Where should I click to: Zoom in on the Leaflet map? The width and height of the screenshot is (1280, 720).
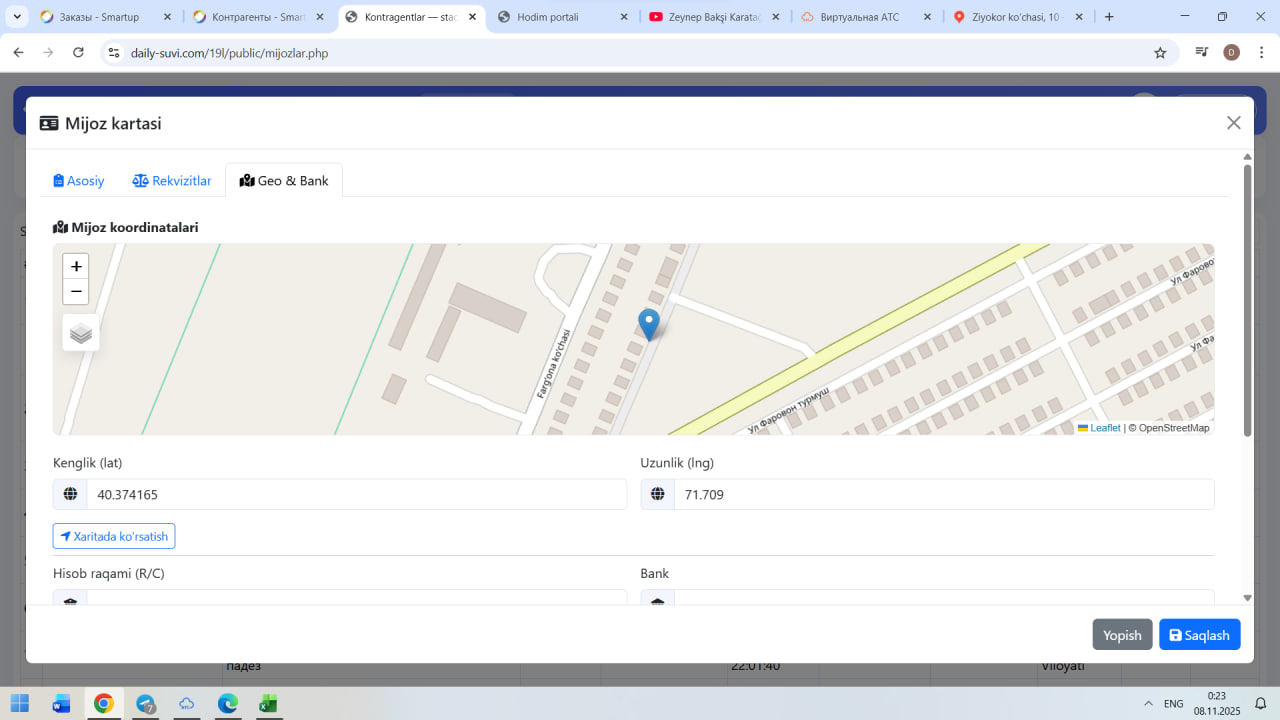pos(76,267)
